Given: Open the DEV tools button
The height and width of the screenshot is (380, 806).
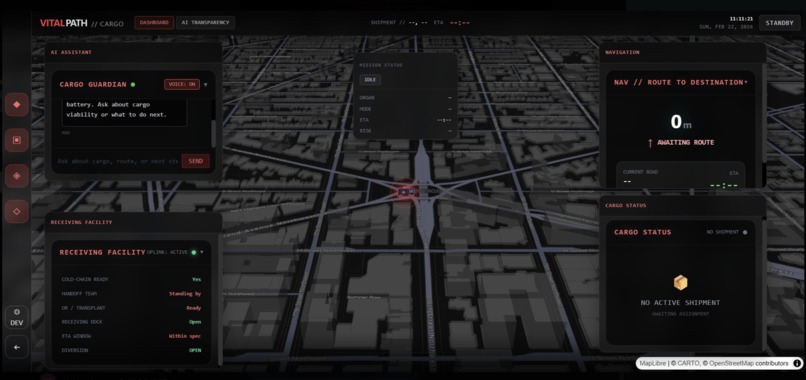Looking at the screenshot, I should 16,317.
